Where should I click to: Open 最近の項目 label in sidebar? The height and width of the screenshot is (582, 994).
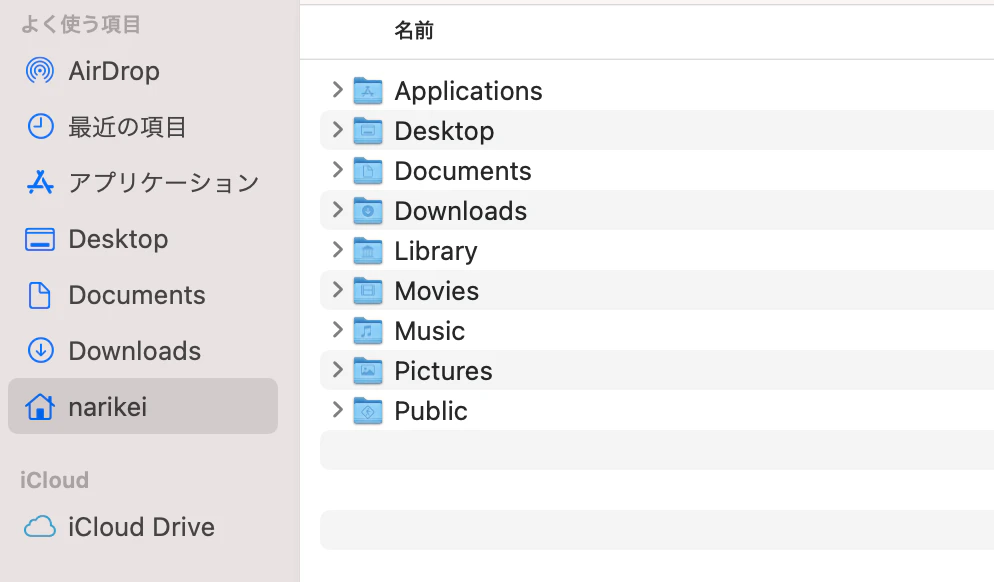click(127, 127)
